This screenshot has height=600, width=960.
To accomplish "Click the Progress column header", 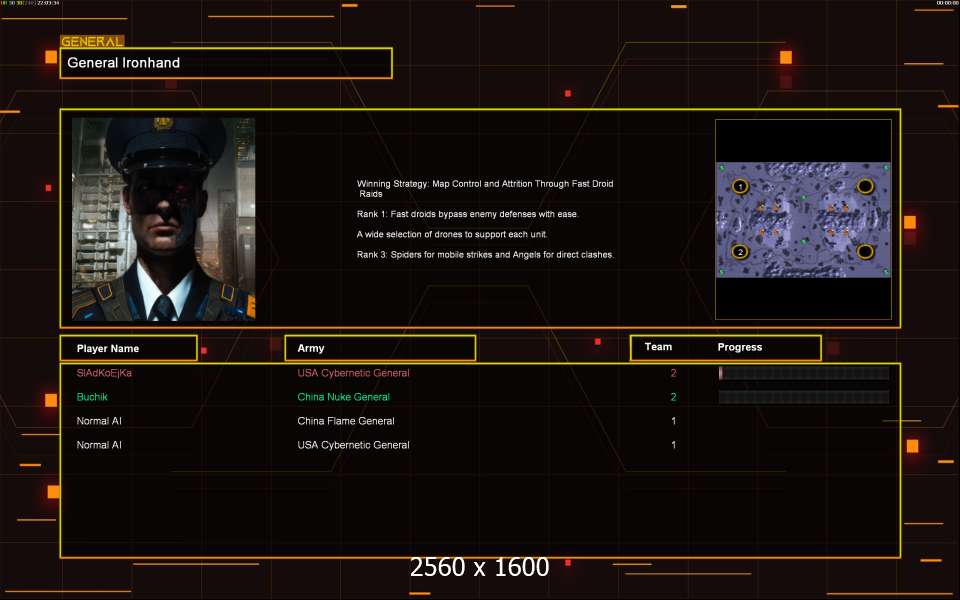I will pos(740,347).
